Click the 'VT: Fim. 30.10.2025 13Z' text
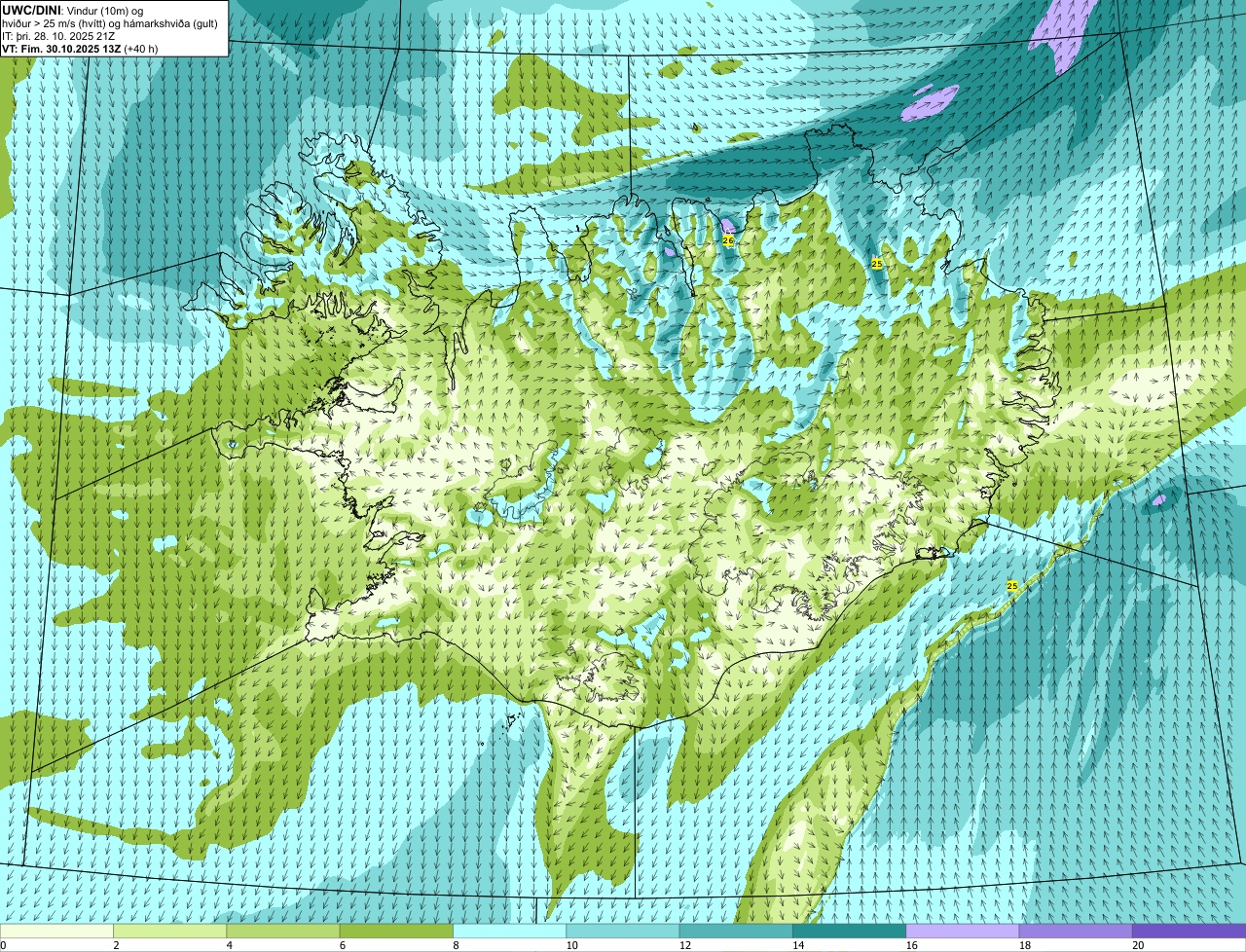 click(x=61, y=49)
